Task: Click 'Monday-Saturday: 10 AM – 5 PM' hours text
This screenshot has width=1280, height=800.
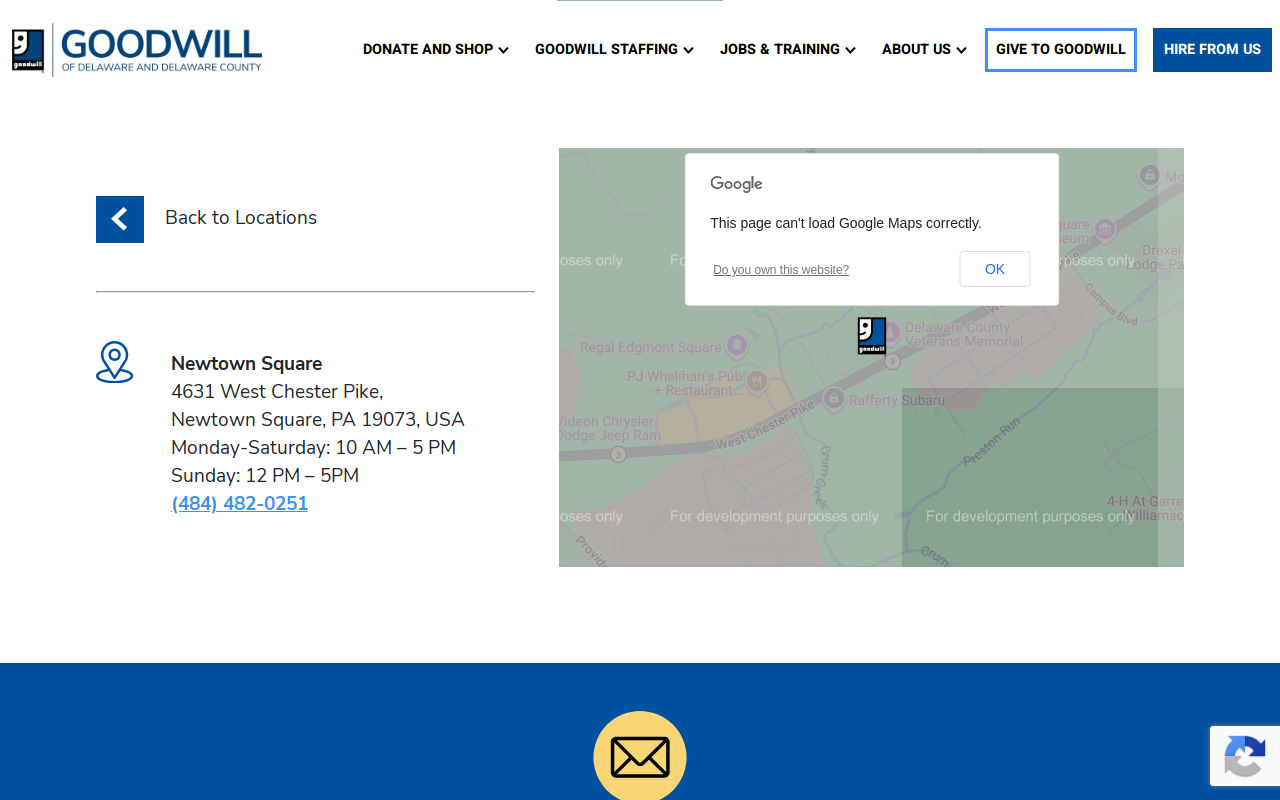Action: point(314,447)
